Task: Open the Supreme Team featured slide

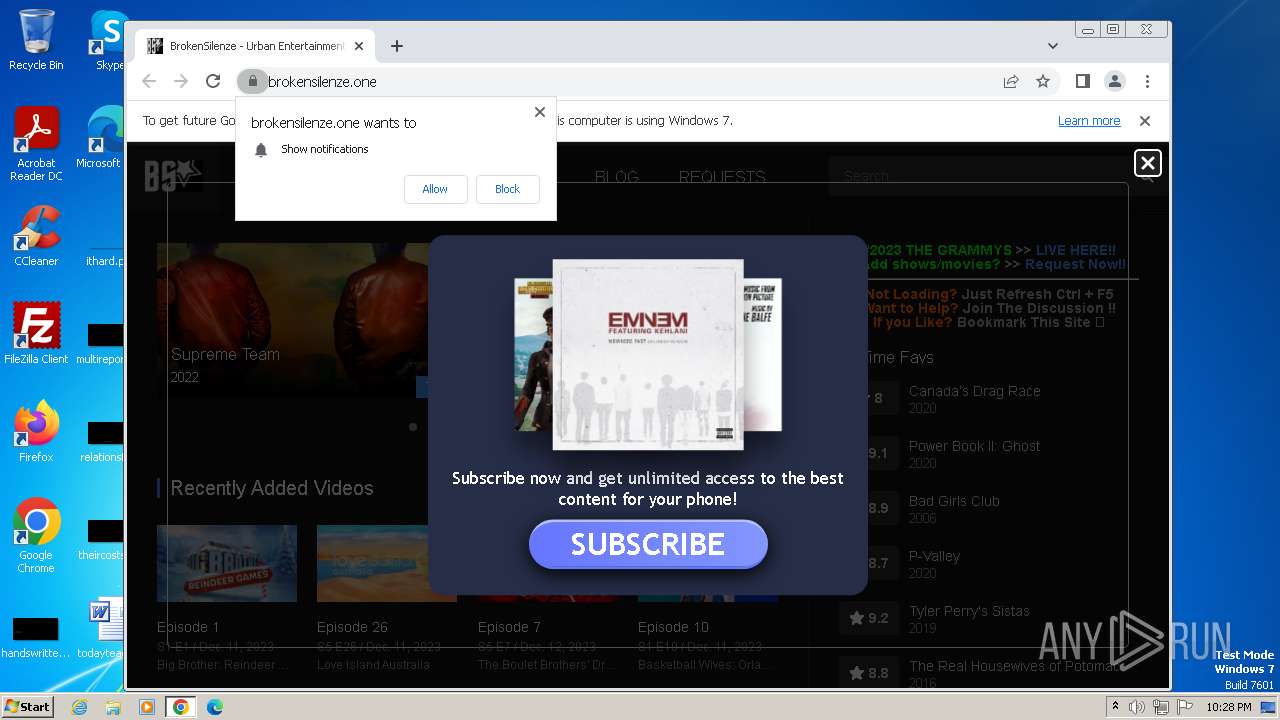Action: (292, 320)
